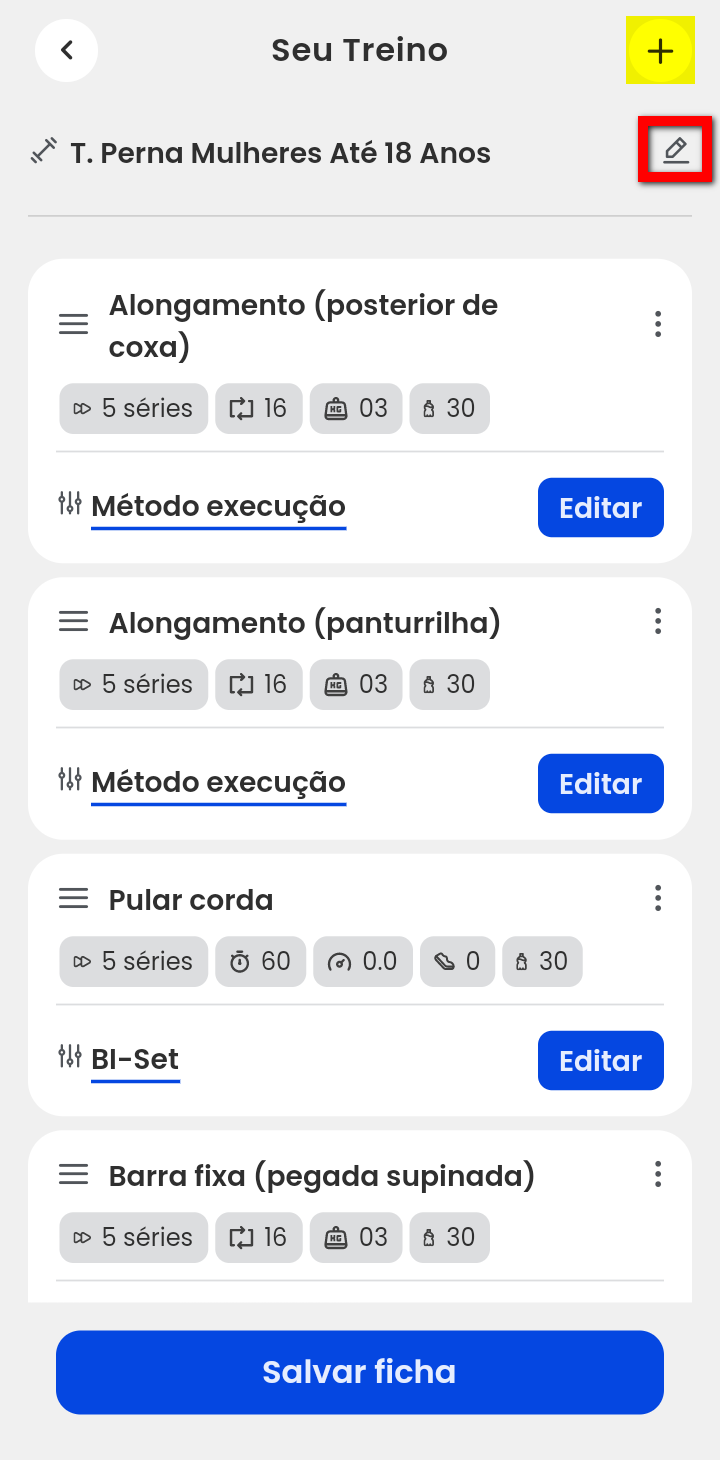Click sliders icon beside BI-Set

(70, 1056)
